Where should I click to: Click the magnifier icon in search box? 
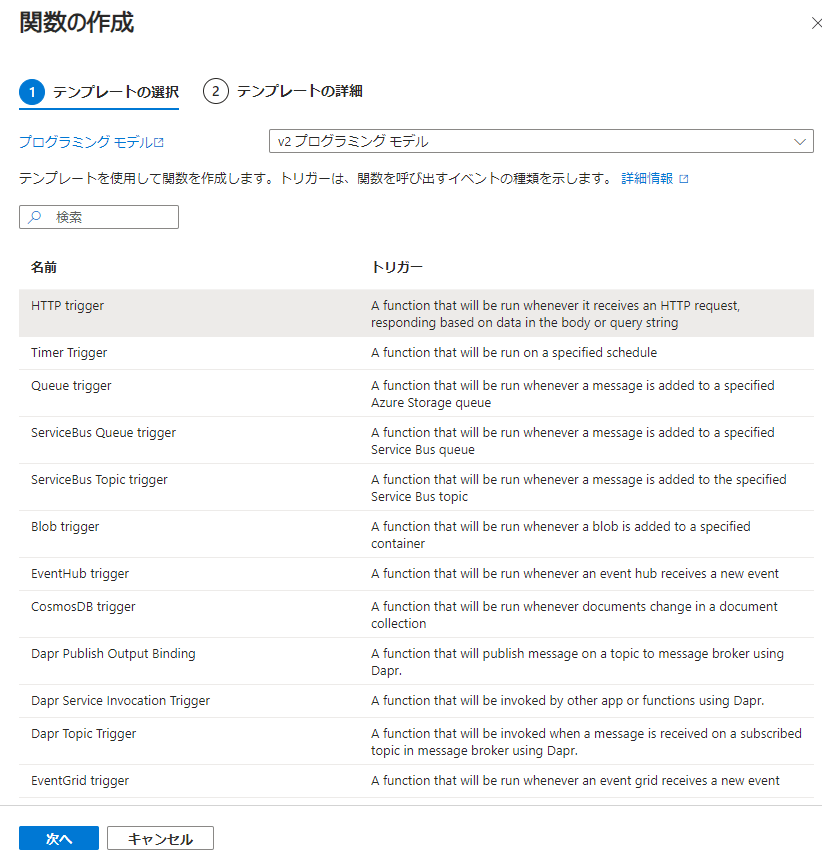point(35,217)
